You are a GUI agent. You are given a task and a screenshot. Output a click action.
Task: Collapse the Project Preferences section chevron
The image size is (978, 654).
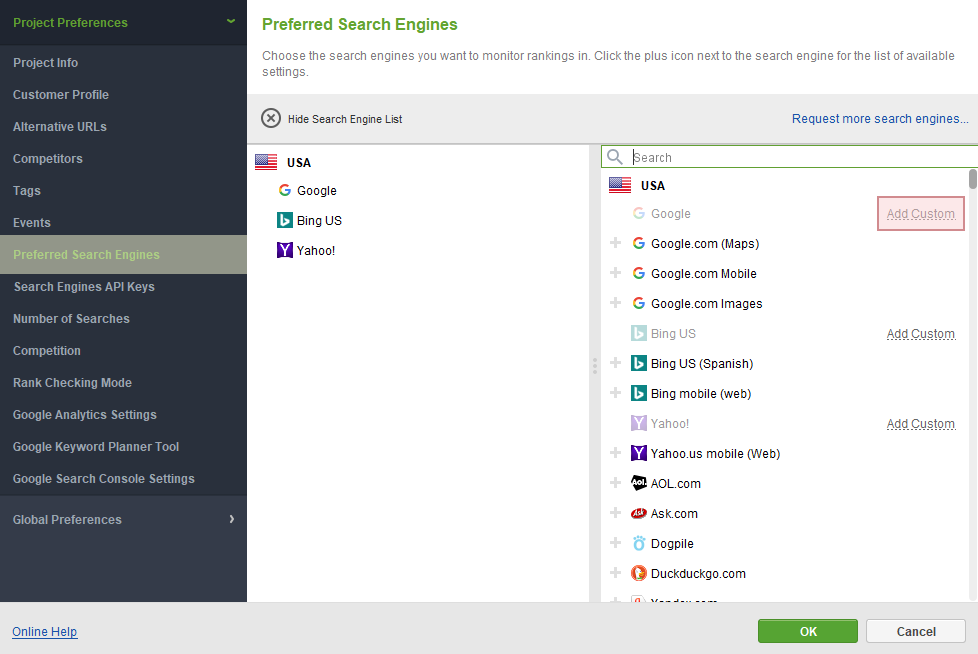(x=231, y=21)
